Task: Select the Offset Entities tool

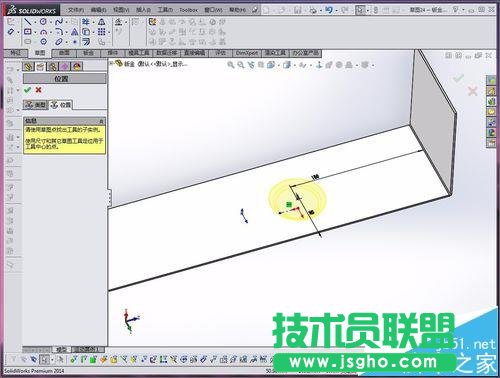Action: [x=86, y=42]
